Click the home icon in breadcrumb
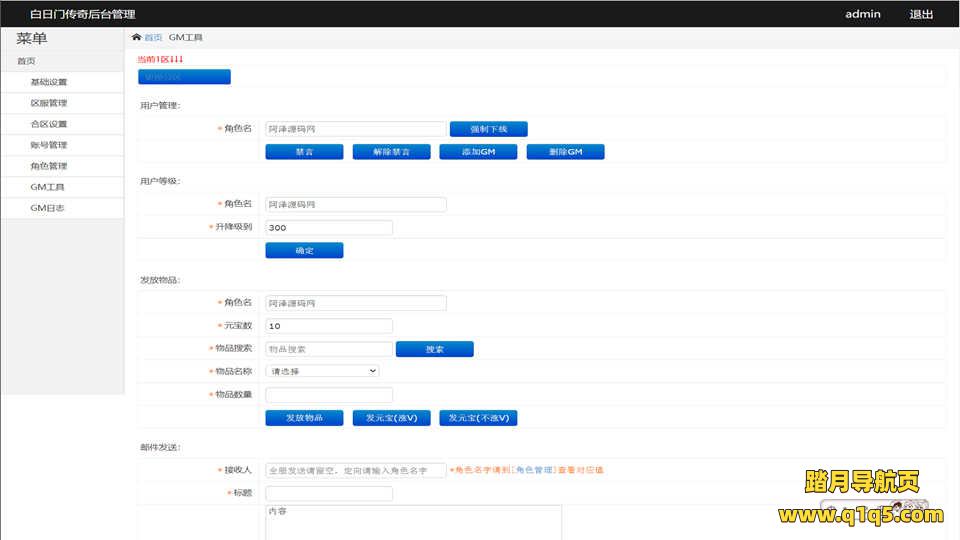The height and width of the screenshot is (540, 960). 136,37
